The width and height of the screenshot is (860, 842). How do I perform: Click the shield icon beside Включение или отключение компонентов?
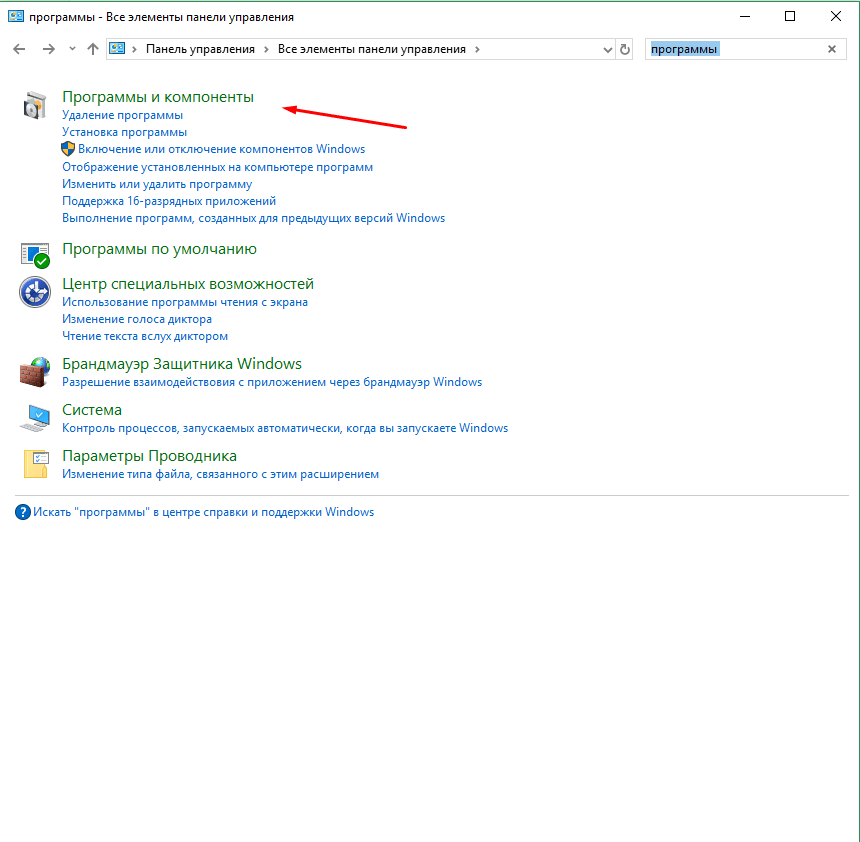coord(67,149)
